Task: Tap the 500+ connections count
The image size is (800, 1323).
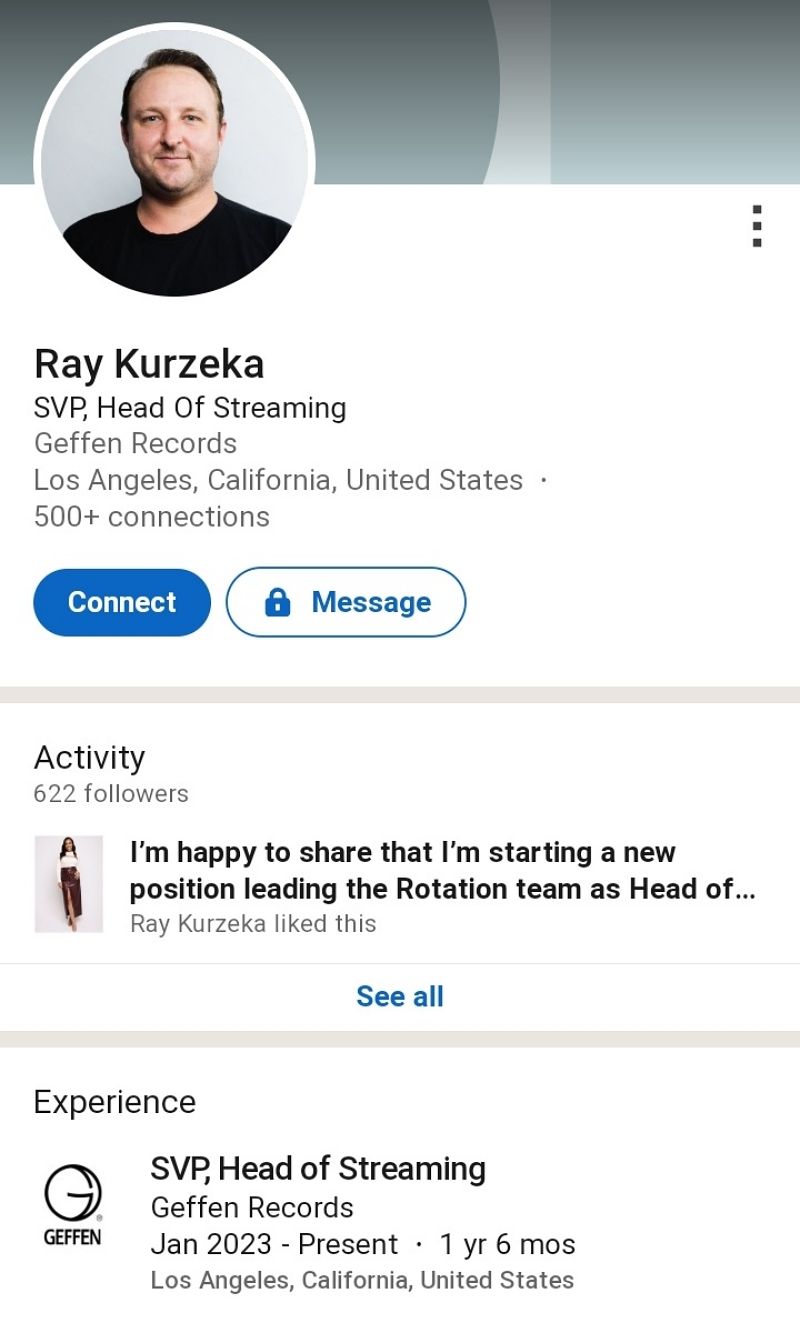Action: [x=151, y=517]
